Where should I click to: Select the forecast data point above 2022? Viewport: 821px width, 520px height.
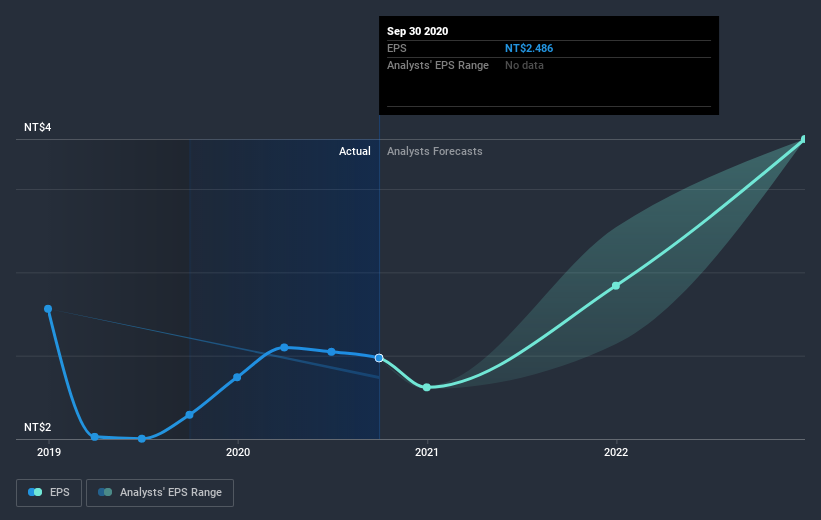[616, 286]
